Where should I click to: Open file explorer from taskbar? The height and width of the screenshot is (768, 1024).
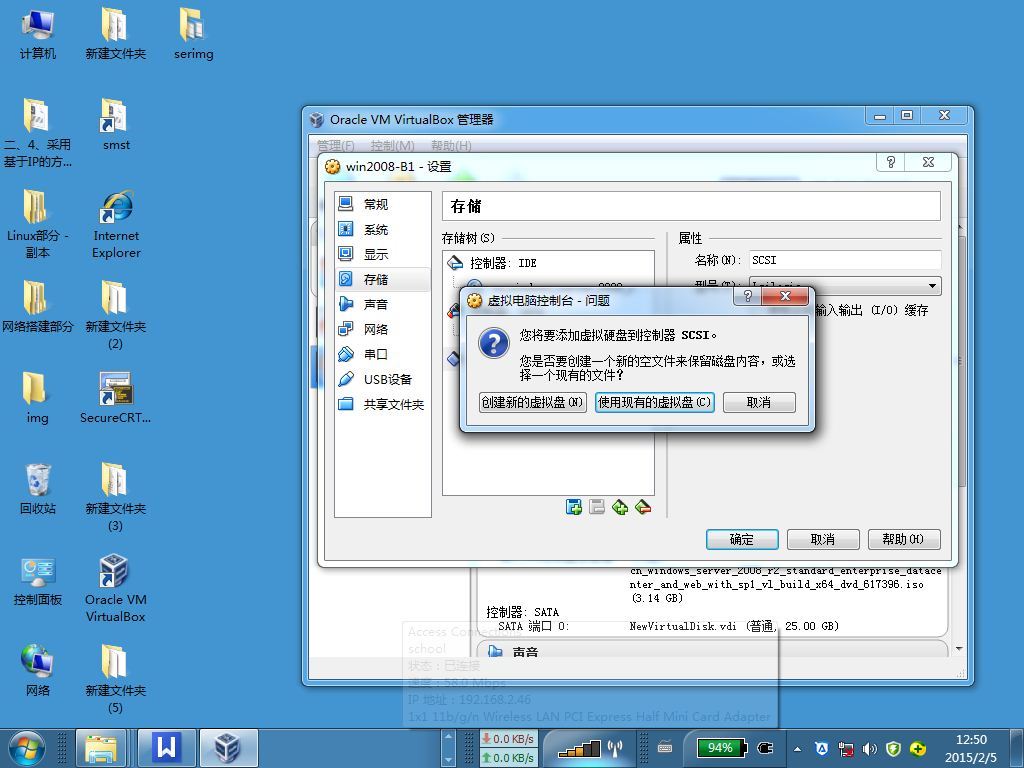101,748
